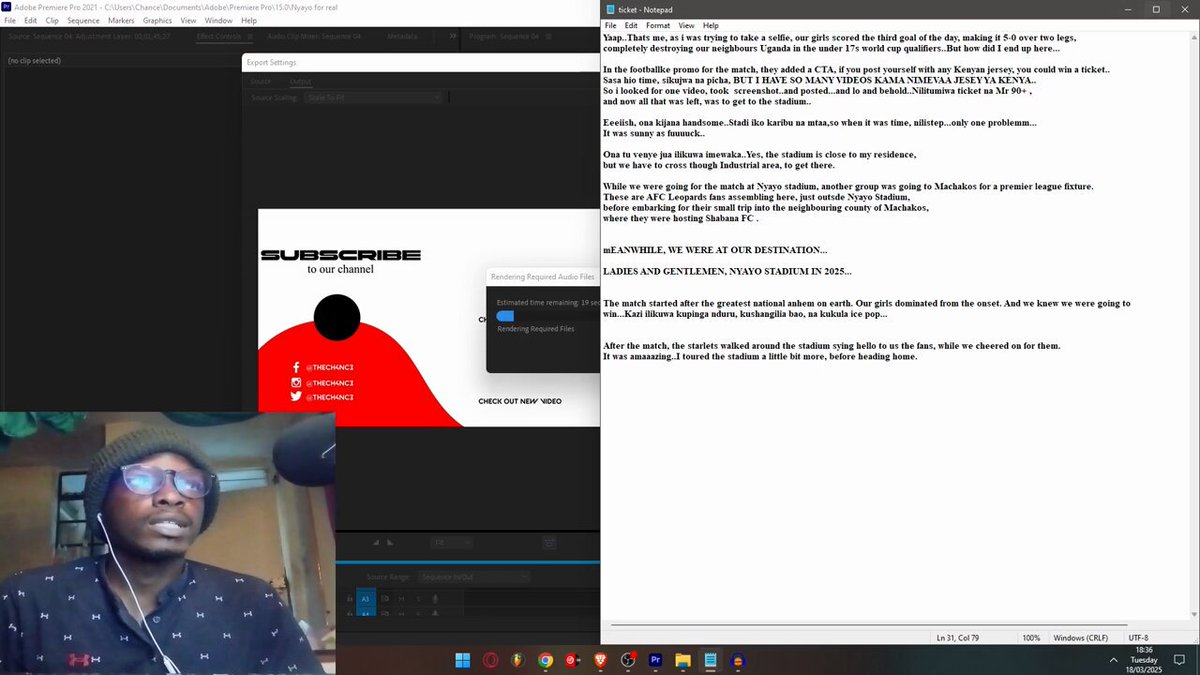Open the OBS-style recorder taskbar icon
Screen dimensions: 1200x675
[628, 660]
